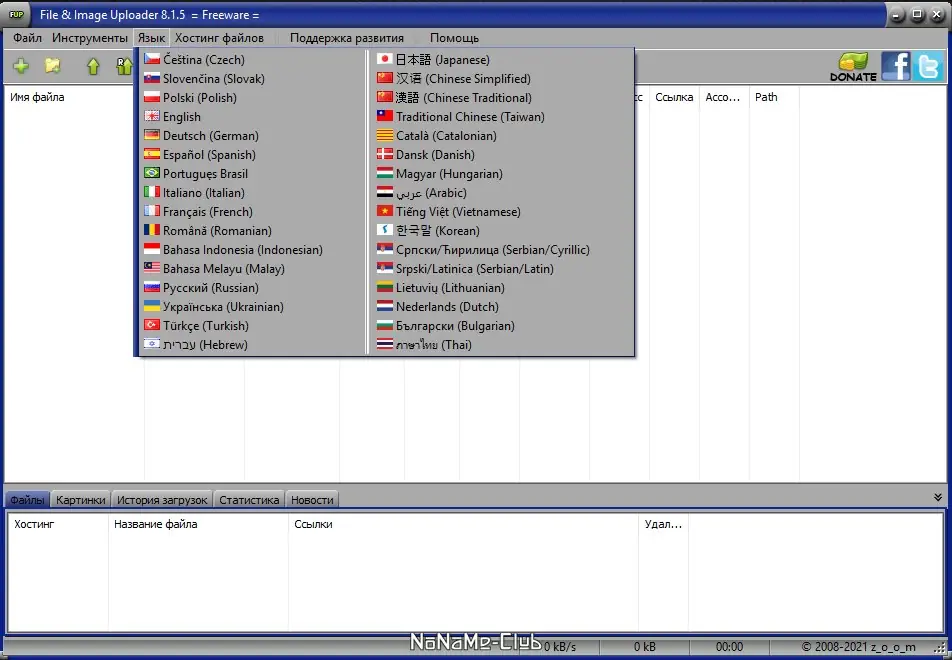This screenshot has width=952, height=660.
Task: Click the Romanian flag icon
Action: [152, 230]
